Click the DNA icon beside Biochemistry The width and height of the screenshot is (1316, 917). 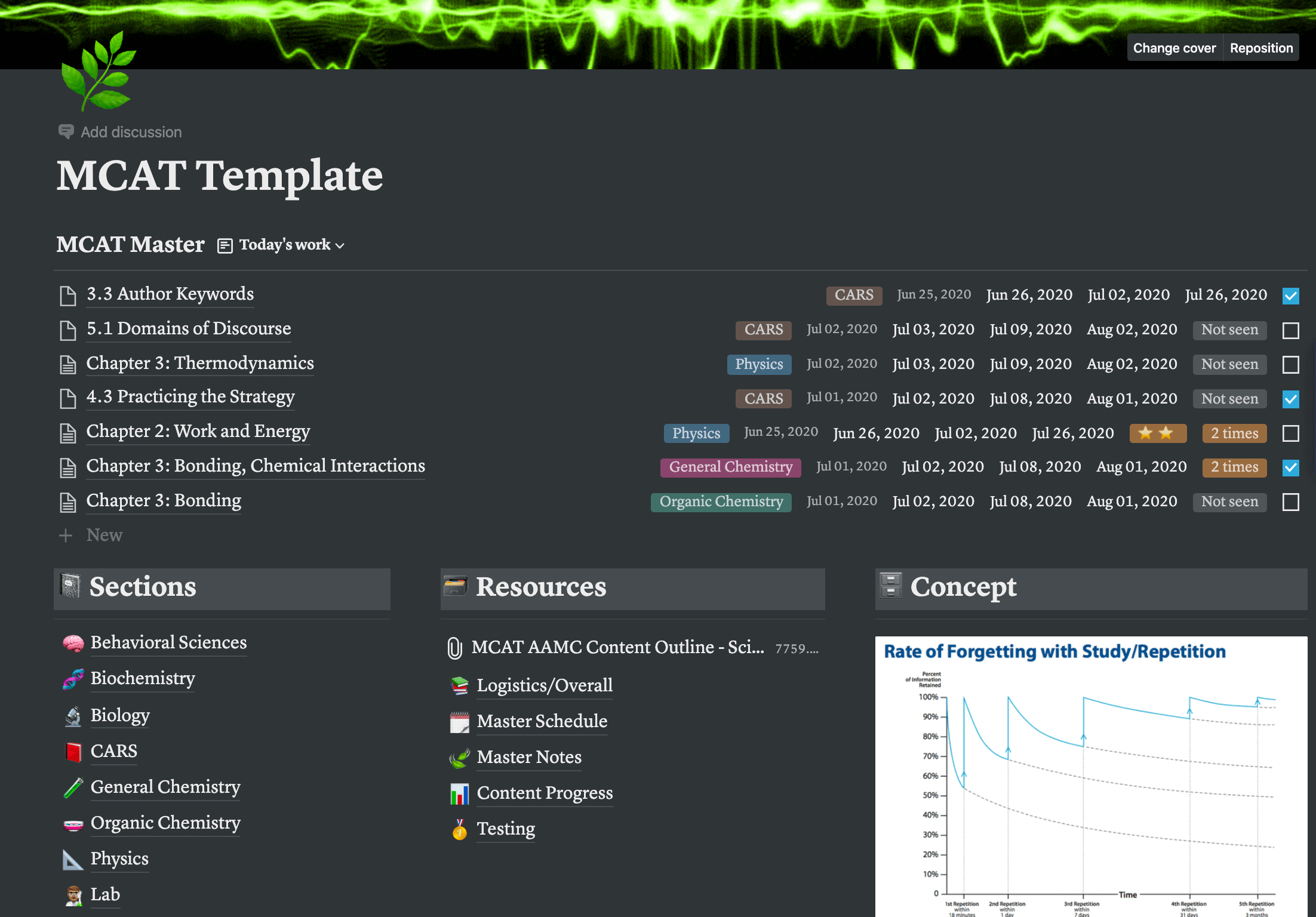click(x=73, y=679)
